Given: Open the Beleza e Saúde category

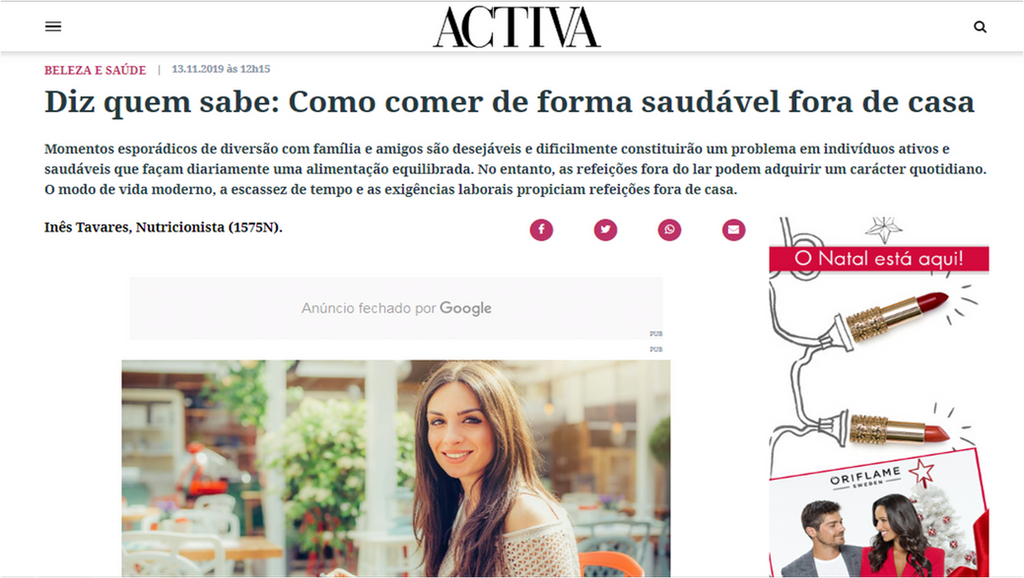Looking at the screenshot, I should (x=95, y=70).
